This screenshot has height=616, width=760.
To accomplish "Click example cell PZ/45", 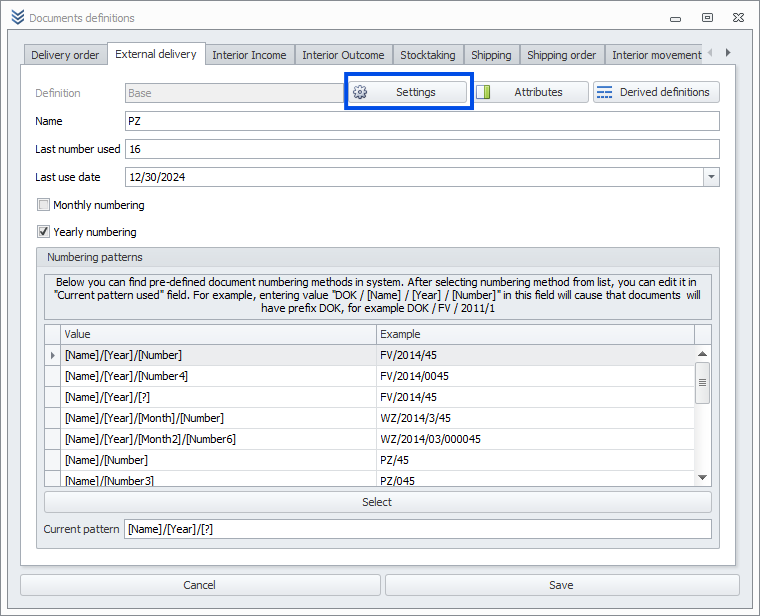I will (x=535, y=460).
